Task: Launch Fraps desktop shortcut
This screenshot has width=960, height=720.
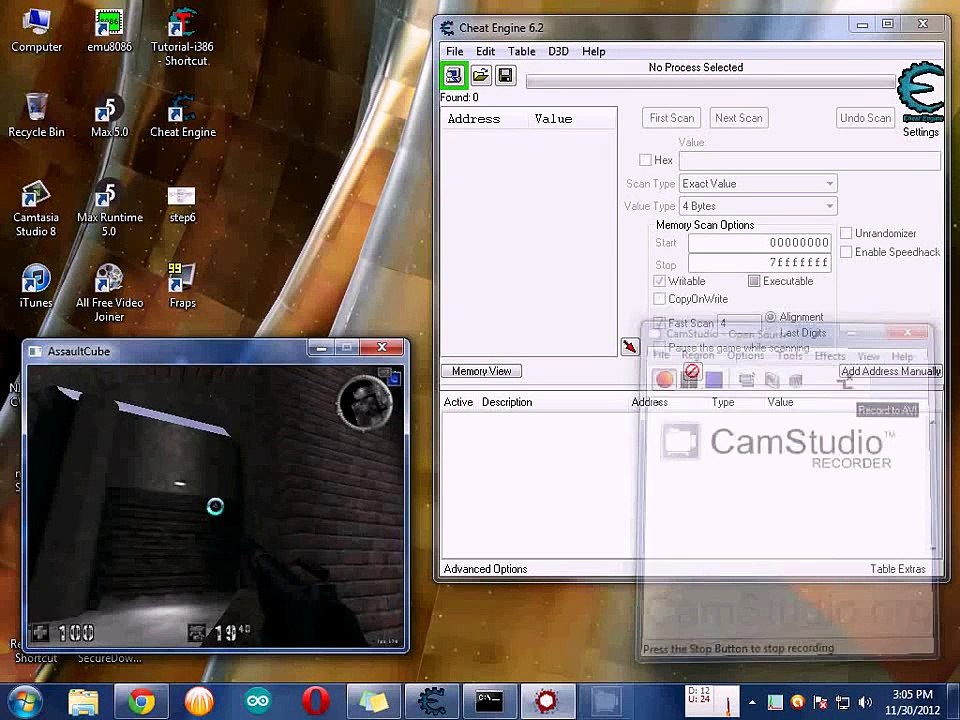Action: (182, 286)
